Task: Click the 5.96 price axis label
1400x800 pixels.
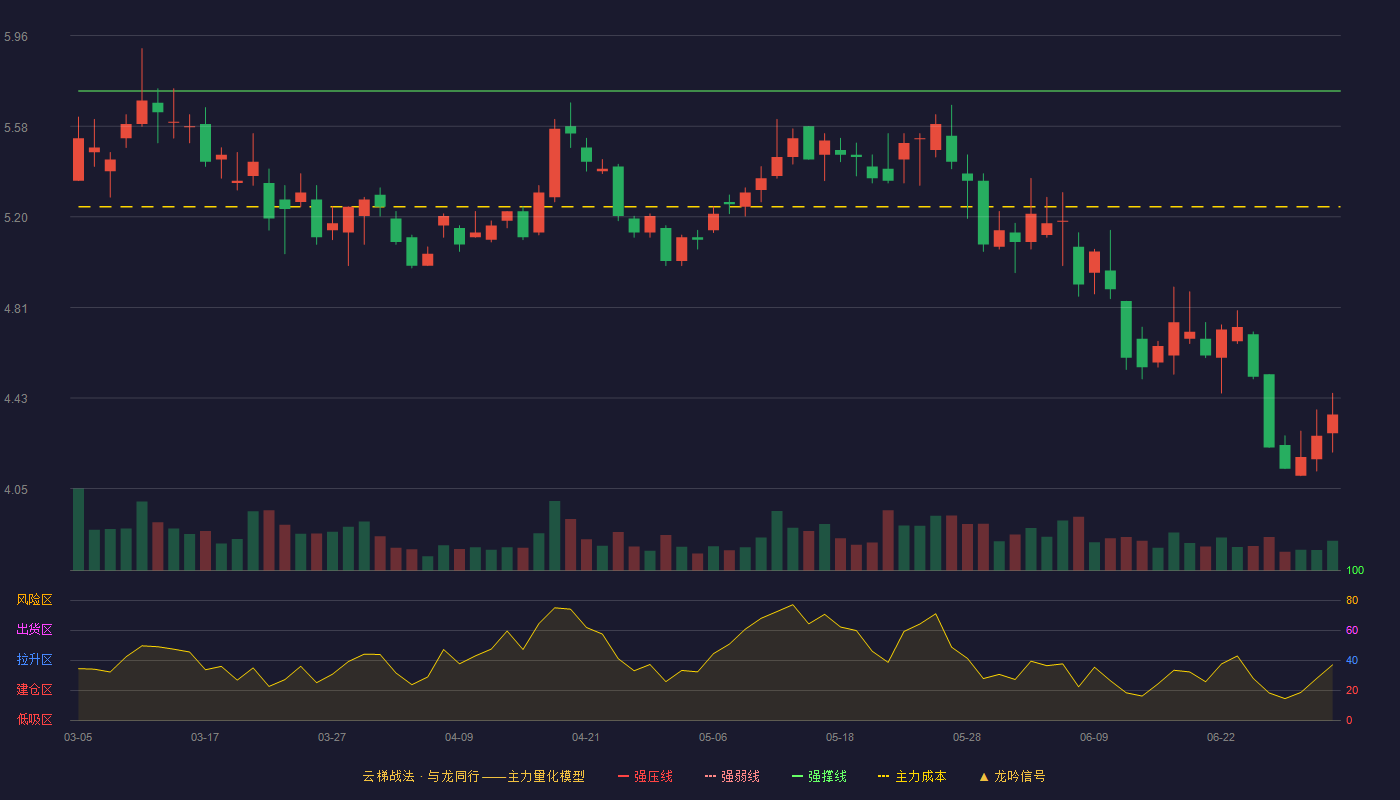Action: (x=16, y=37)
